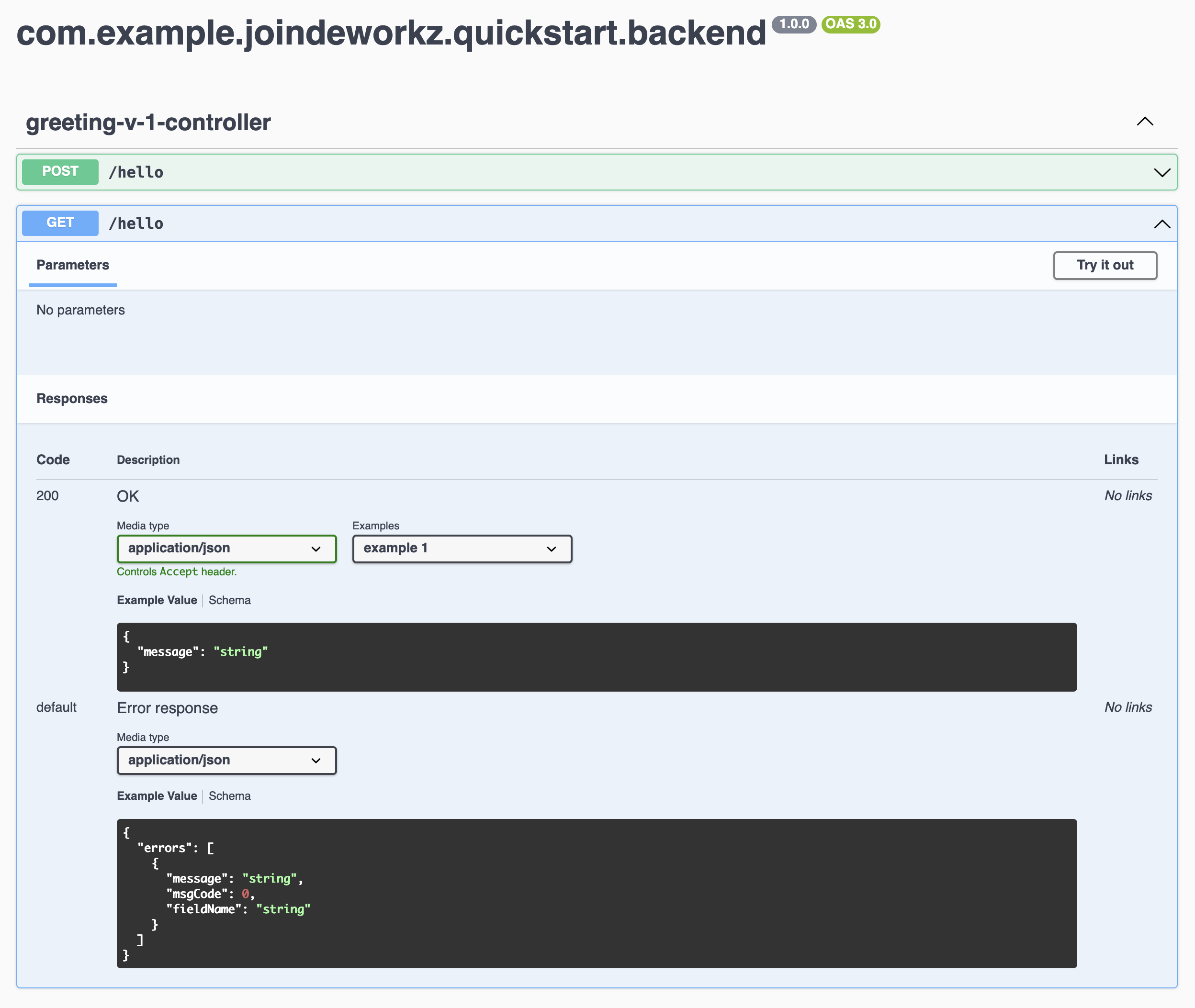This screenshot has height=1008, width=1195.
Task: Click the /hello path label on GET row
Action: pos(135,223)
